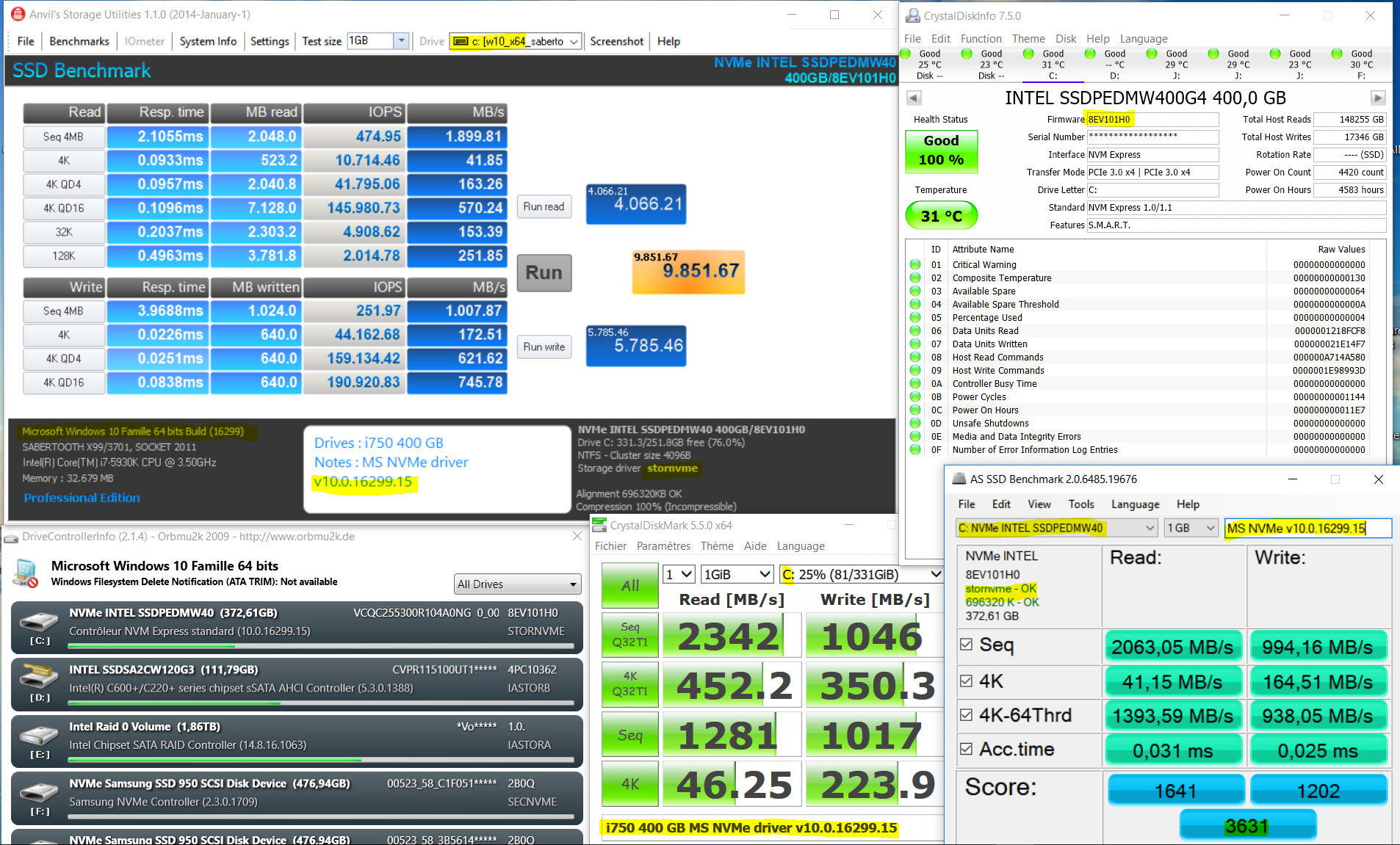The image size is (1400, 845).
Task: Click the large Run button in Anvil's
Action: 544,273
